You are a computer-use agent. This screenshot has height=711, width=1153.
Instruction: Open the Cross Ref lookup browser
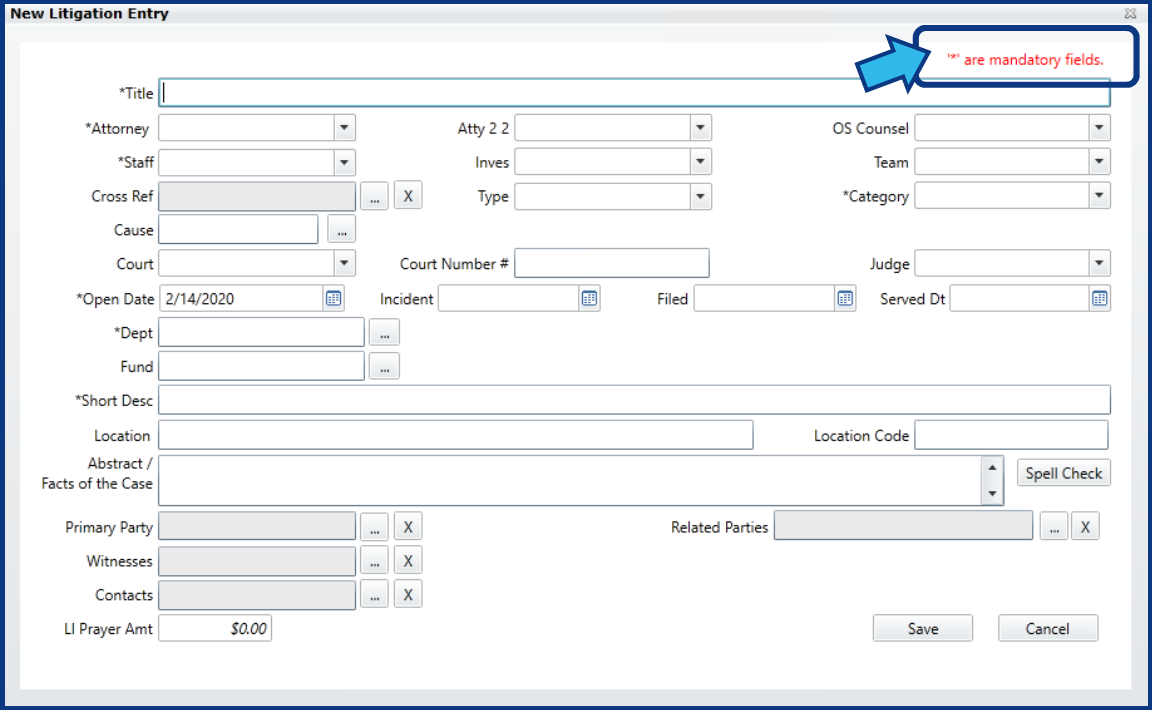[374, 195]
